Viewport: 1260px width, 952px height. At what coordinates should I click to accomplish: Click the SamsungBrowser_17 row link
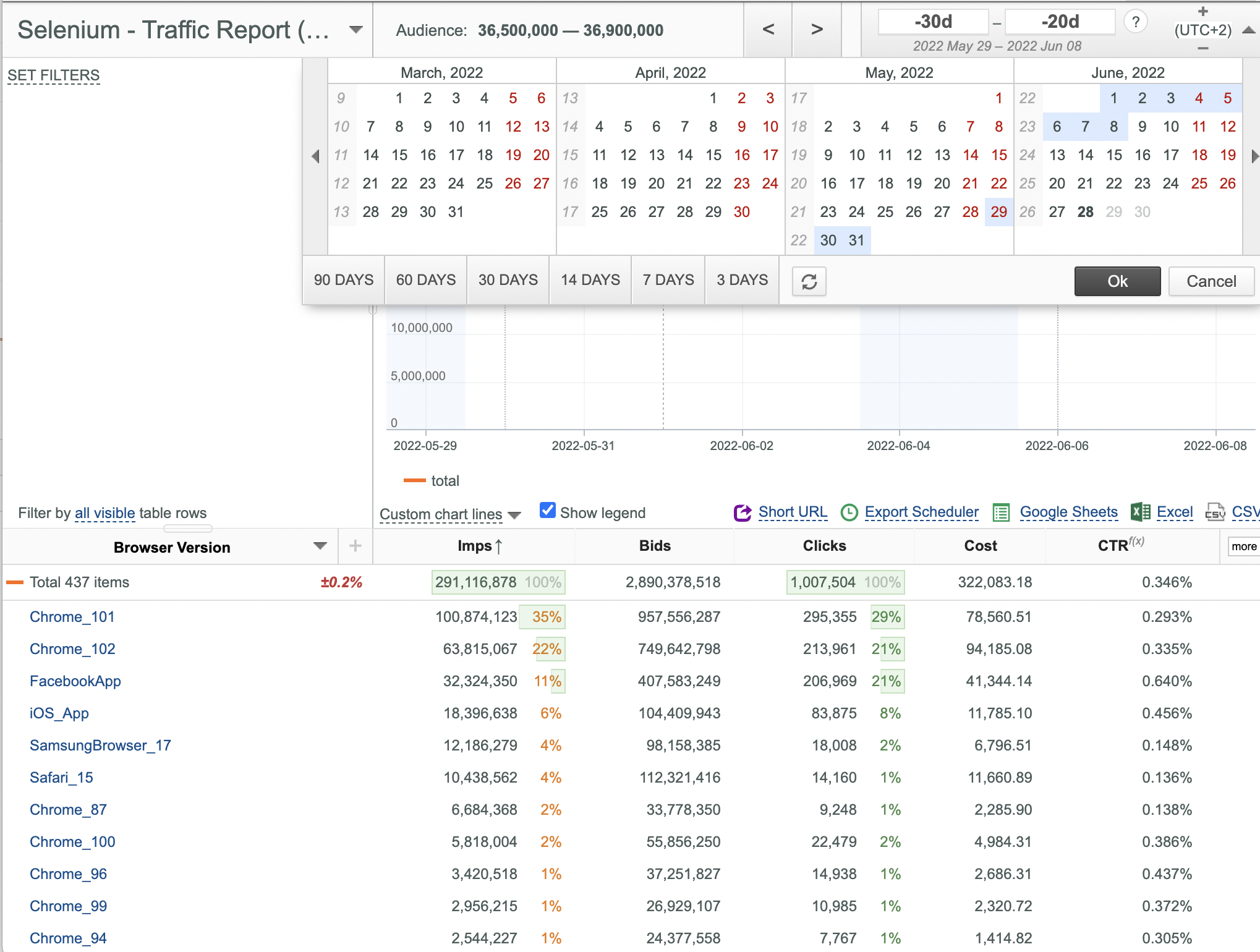[x=100, y=746]
